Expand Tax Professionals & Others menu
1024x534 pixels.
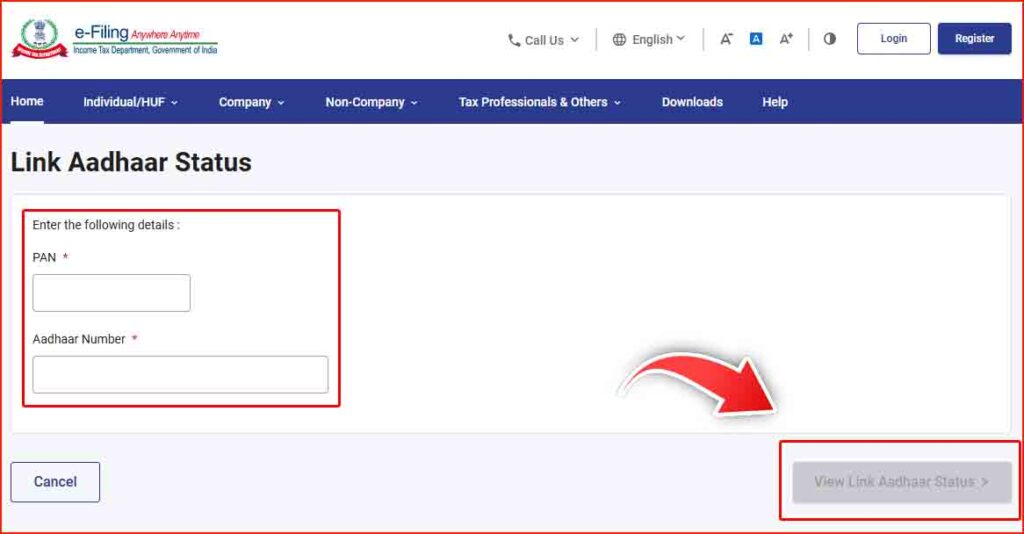[539, 102]
